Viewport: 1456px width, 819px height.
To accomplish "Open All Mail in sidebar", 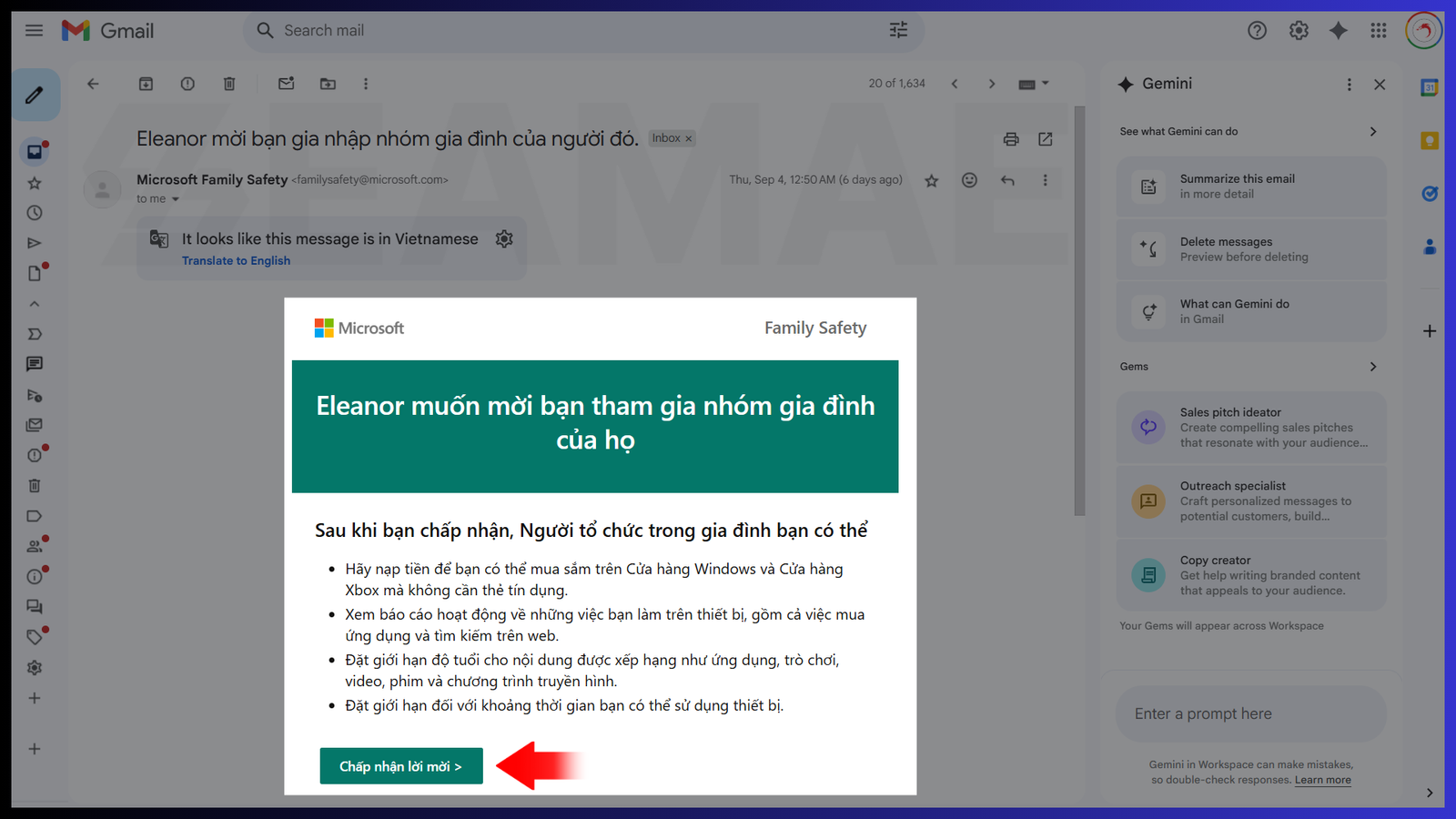I will click(x=35, y=425).
